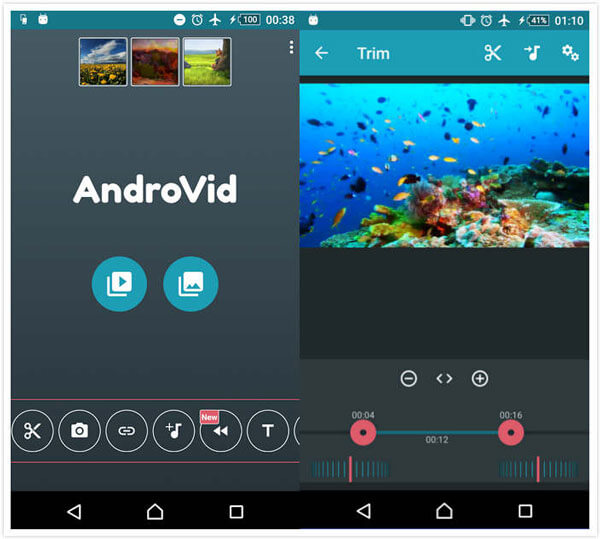The width and height of the screenshot is (600, 539).
Task: Open the settings gears in Trim header
Action: coord(570,53)
